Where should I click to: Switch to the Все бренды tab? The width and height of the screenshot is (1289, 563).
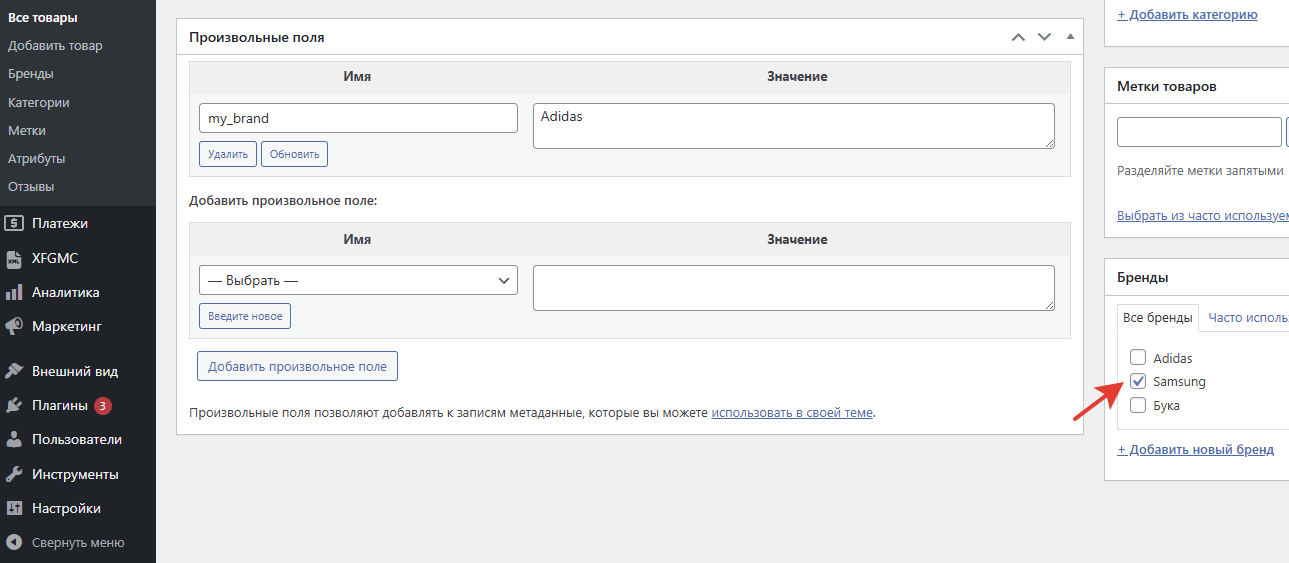(1157, 318)
